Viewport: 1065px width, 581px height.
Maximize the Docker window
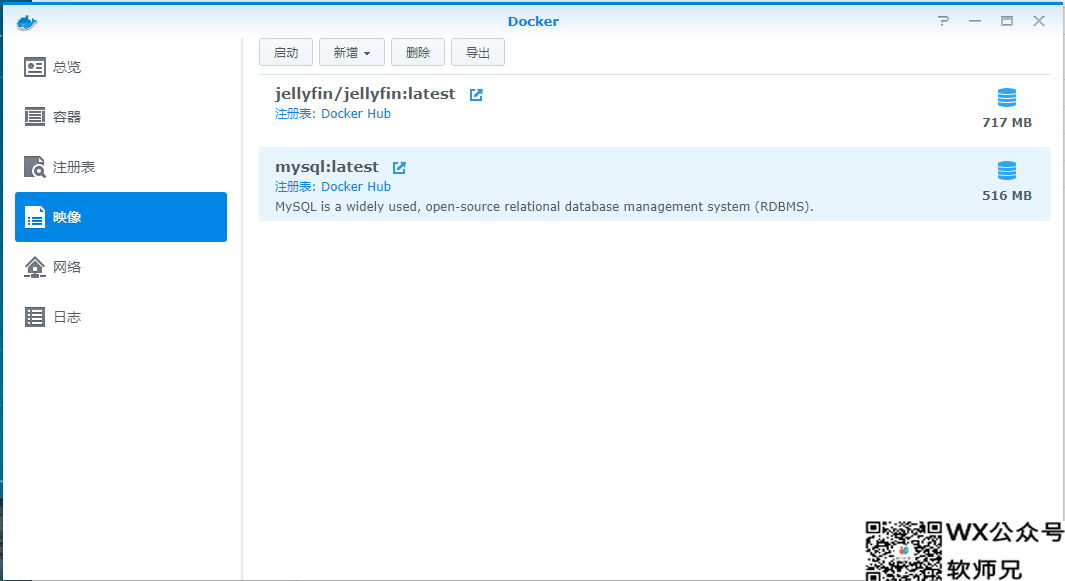point(1007,21)
